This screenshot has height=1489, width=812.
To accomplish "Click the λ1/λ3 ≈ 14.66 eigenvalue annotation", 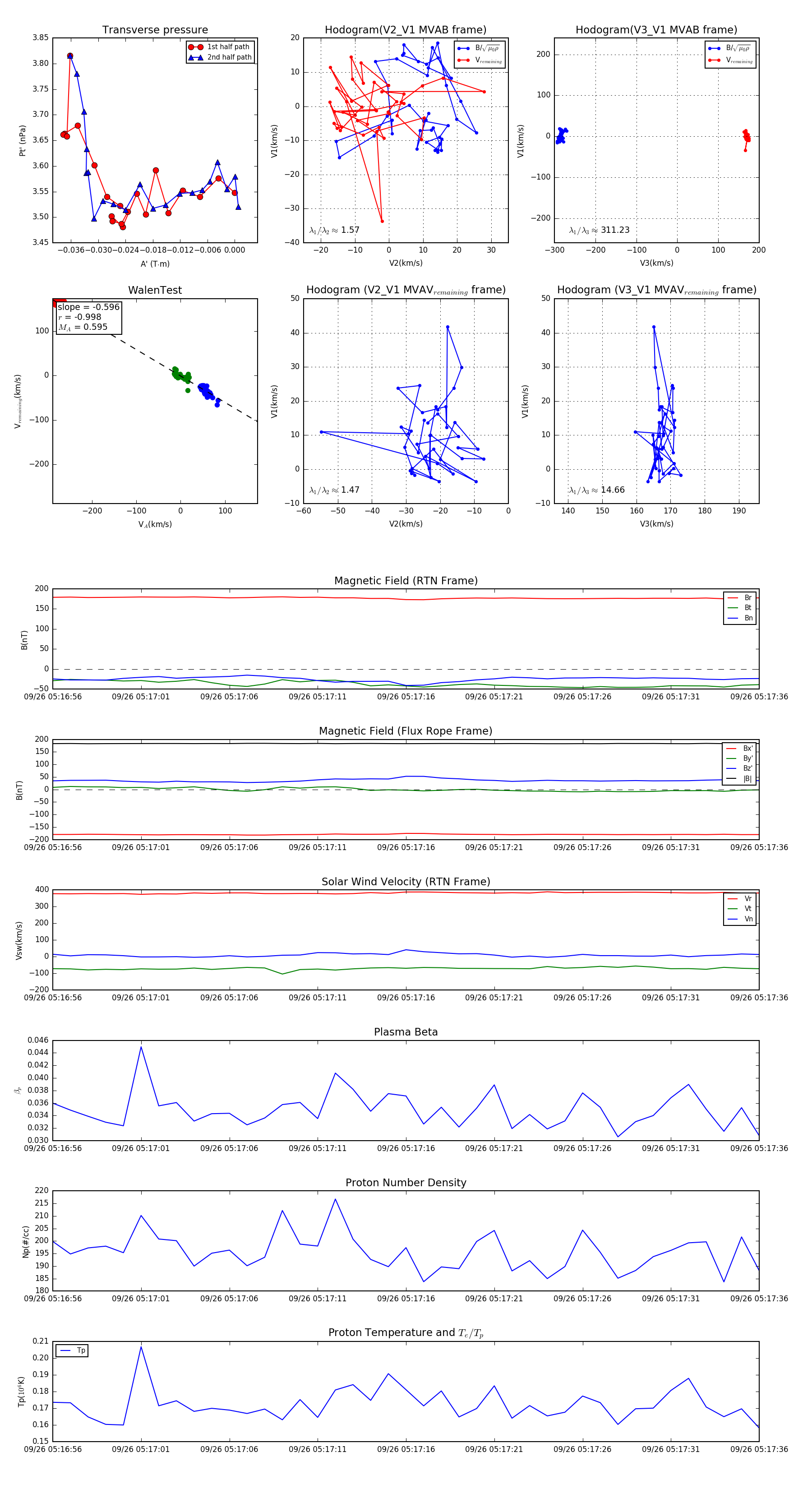I will tap(596, 490).
